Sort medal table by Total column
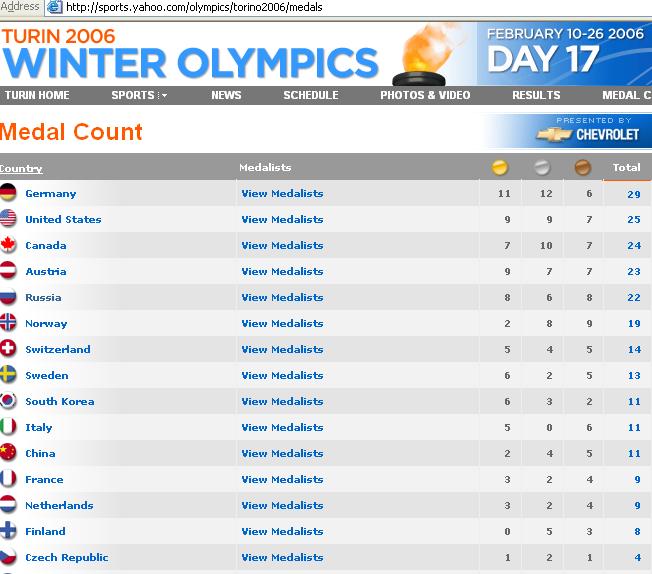The image size is (652, 574). (x=626, y=167)
